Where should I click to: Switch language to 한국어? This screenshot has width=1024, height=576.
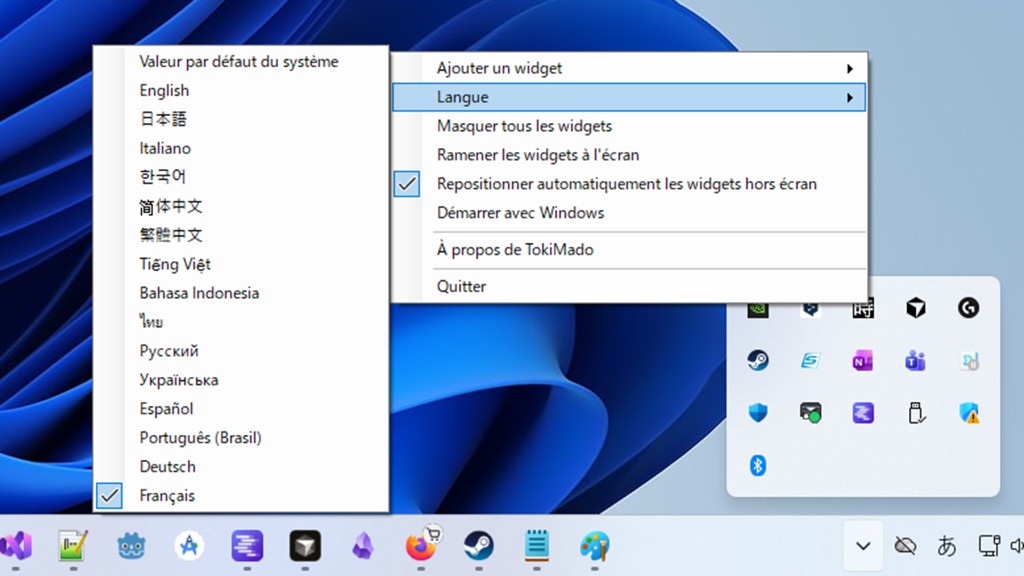(241, 177)
